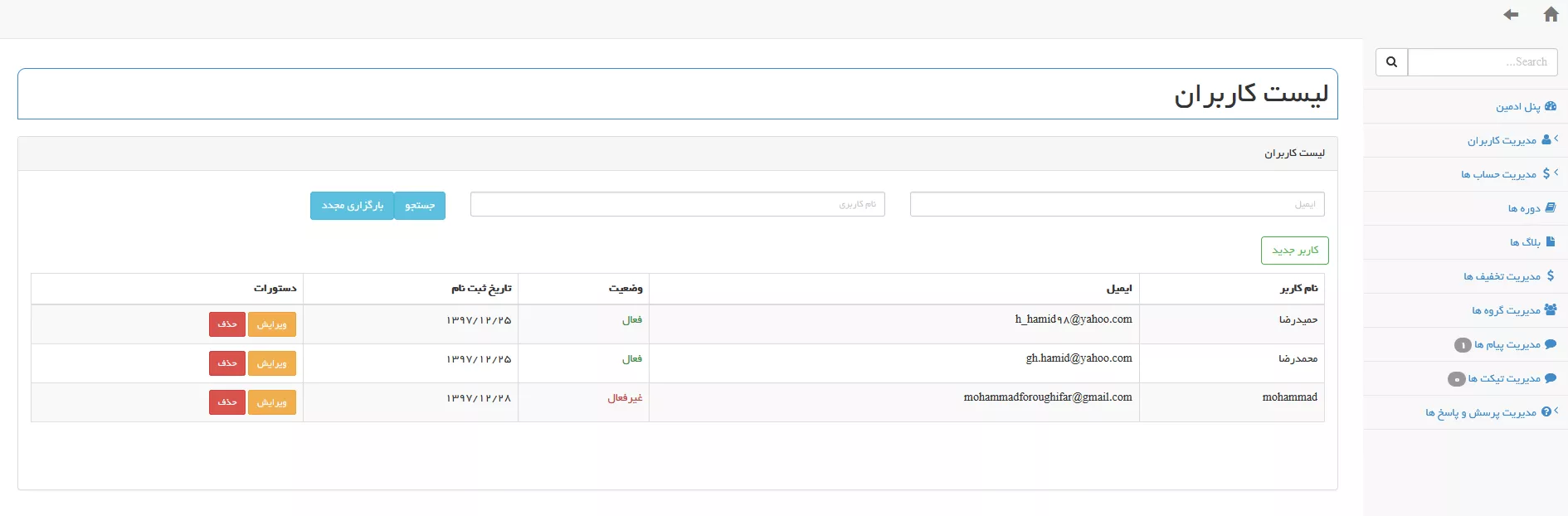
Task: Open بلاگ ها menu item
Action: 1525,242
